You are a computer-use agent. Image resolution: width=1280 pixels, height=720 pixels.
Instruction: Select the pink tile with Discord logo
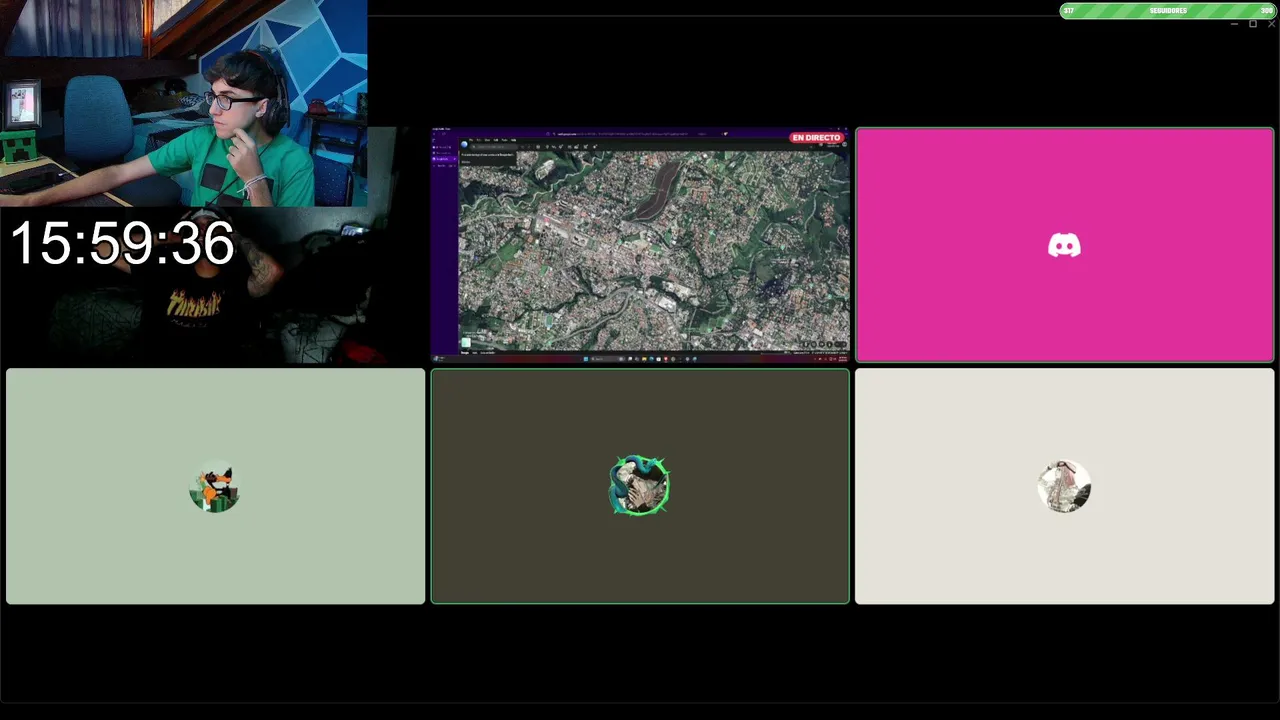coord(1065,245)
